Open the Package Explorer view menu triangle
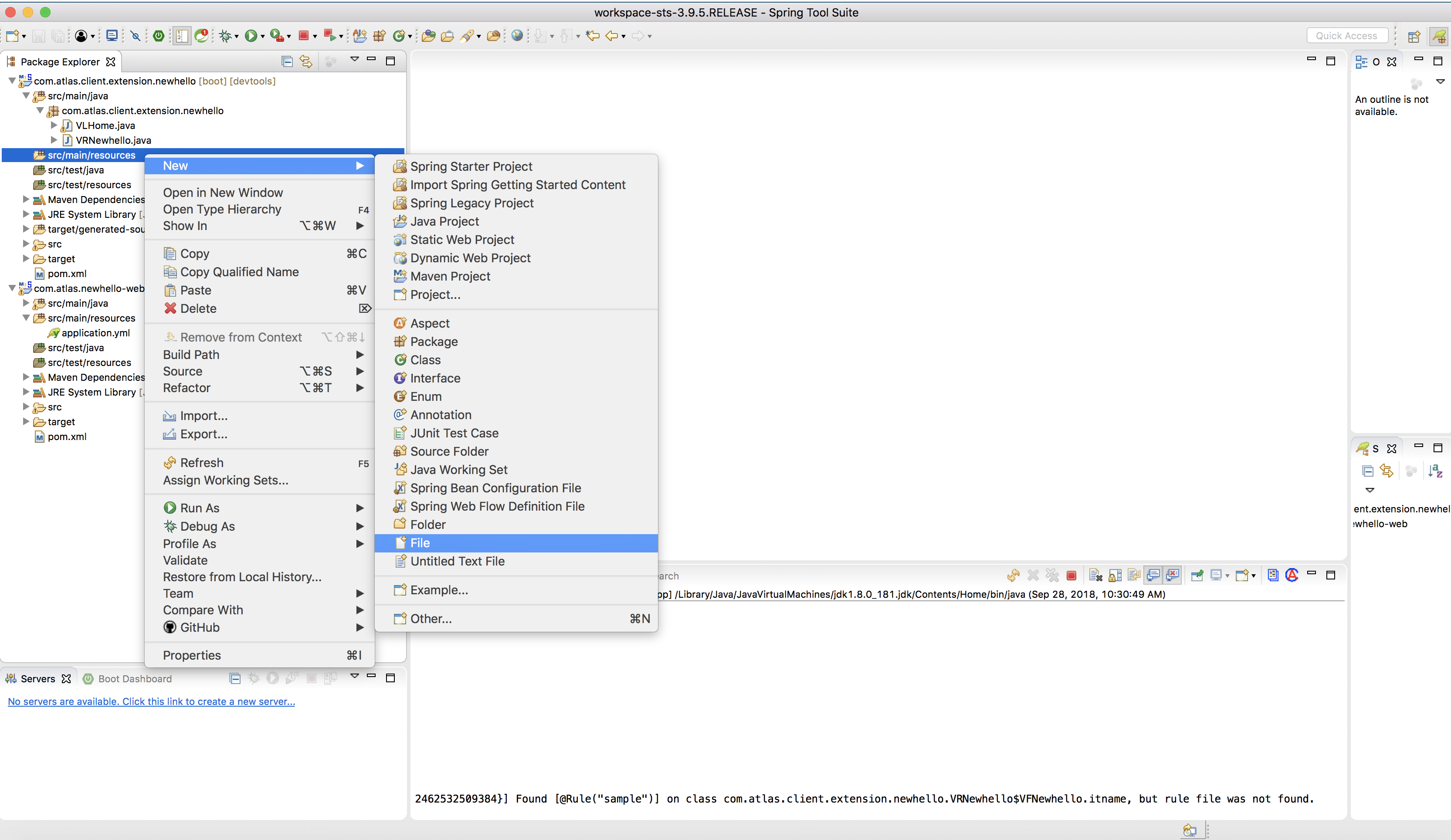1451x840 pixels. tap(355, 60)
